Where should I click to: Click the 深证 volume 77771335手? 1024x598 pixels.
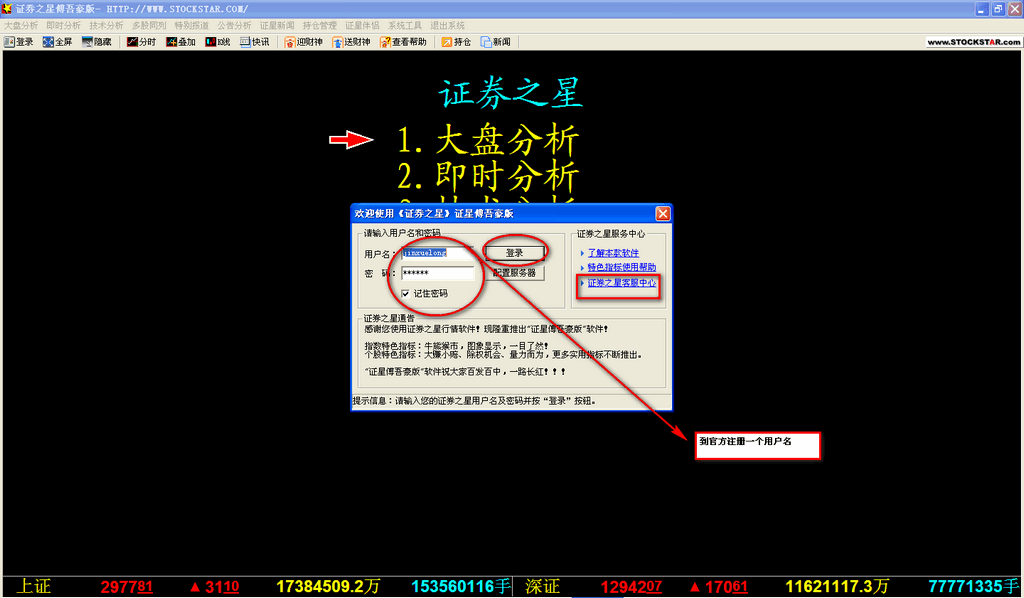974,586
